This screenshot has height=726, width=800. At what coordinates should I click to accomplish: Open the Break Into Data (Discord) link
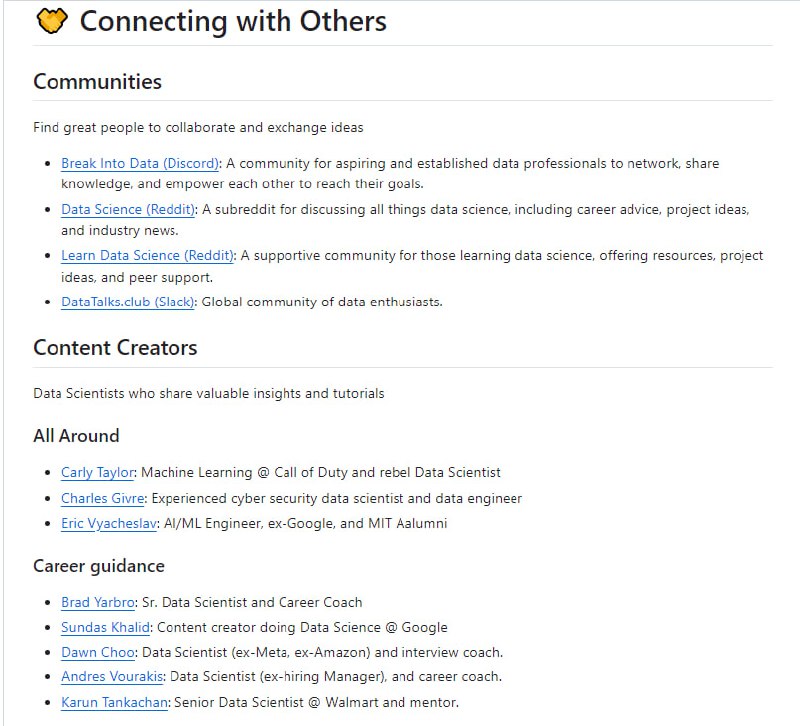click(x=139, y=163)
